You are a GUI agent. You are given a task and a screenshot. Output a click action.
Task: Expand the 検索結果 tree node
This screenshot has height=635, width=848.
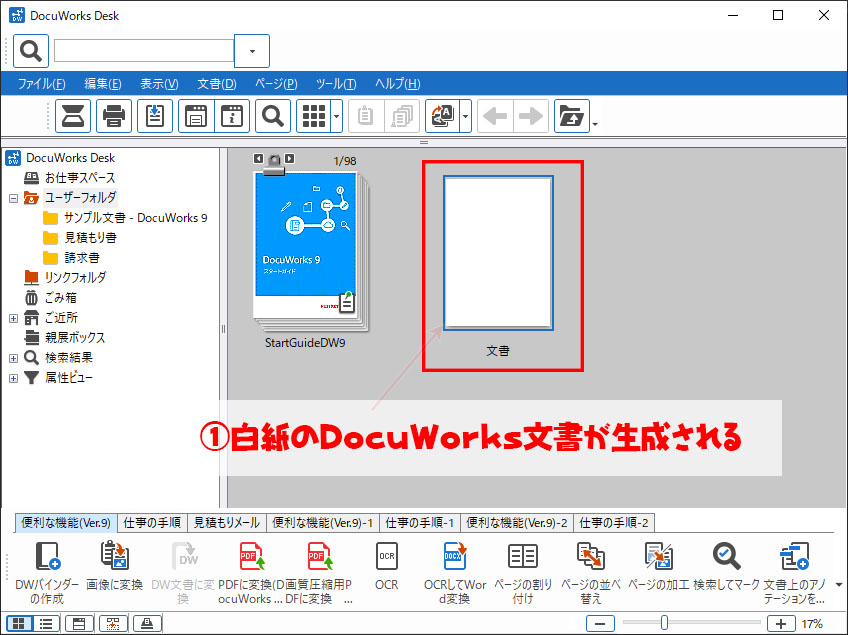pos(14,358)
